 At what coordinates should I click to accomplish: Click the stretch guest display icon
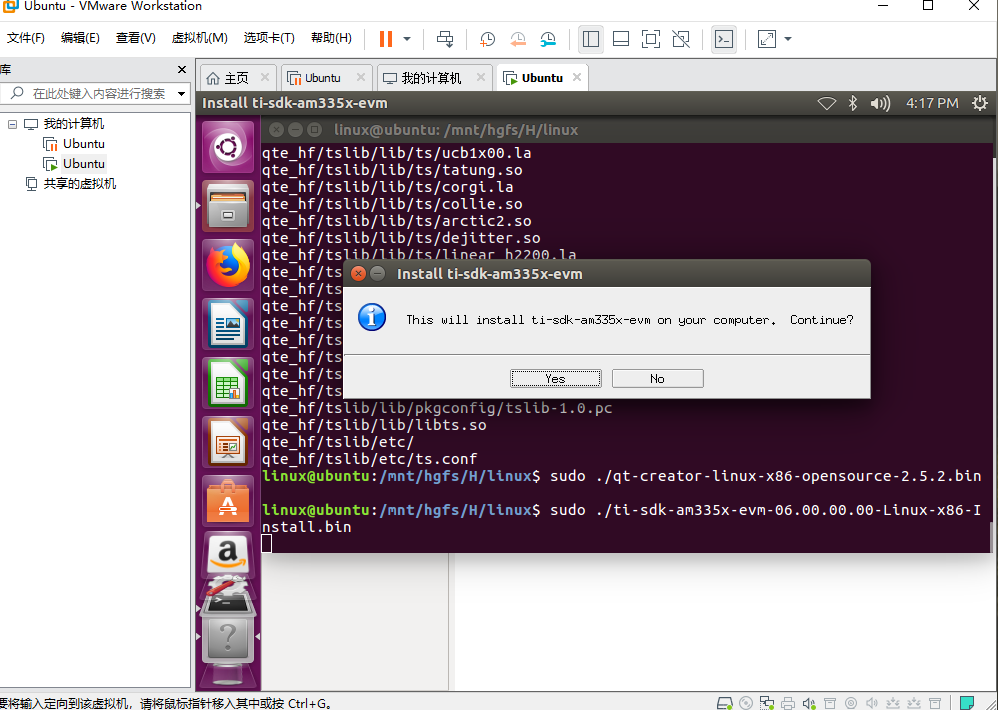767,39
